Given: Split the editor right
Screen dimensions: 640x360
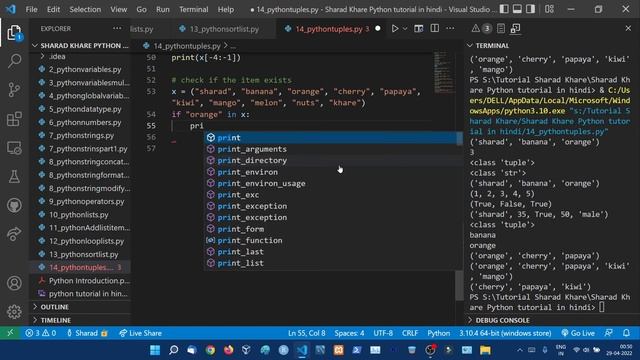Looking at the screenshot, I should [x=435, y=29].
